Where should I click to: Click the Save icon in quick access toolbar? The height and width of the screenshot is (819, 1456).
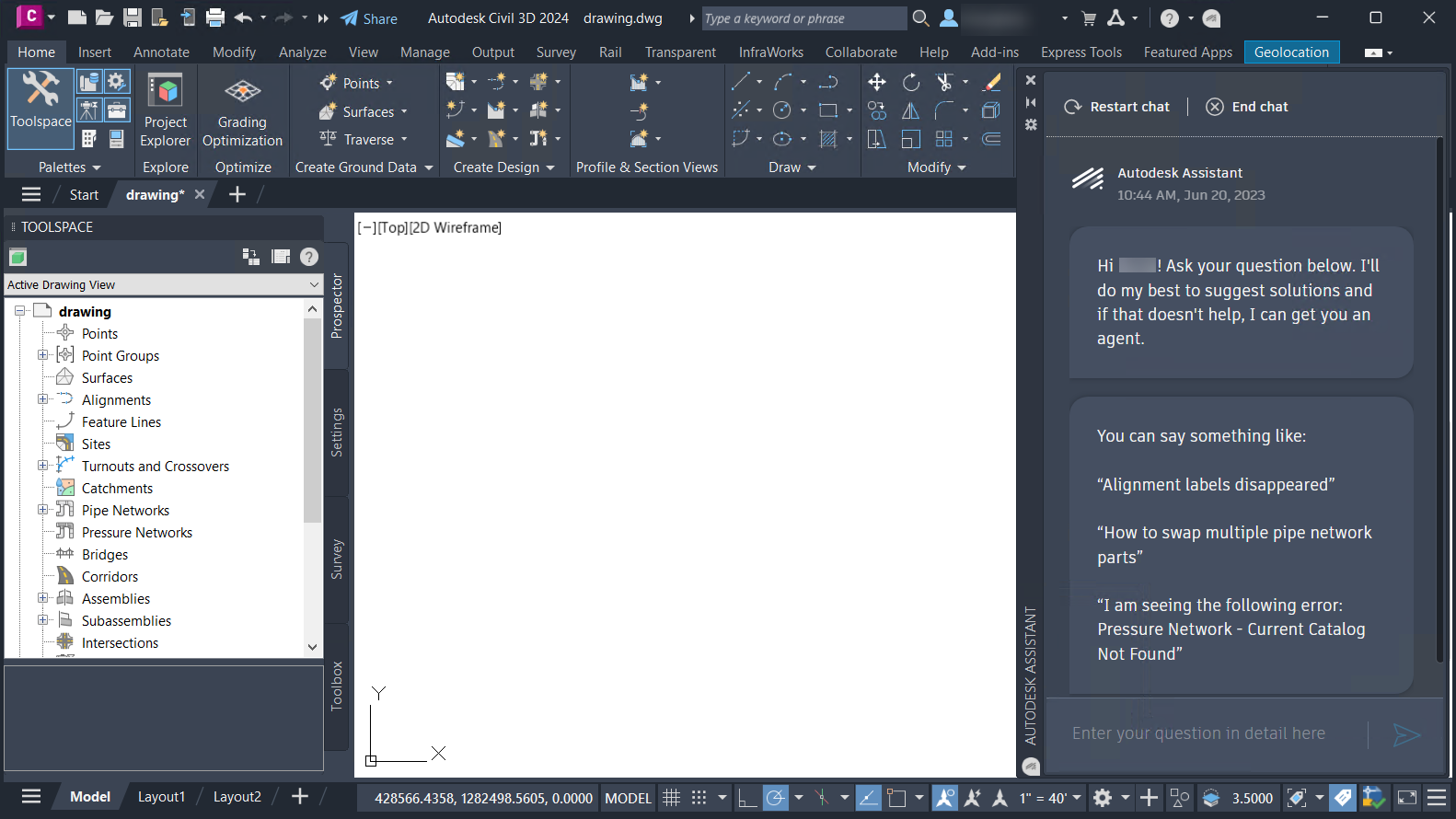point(133,17)
